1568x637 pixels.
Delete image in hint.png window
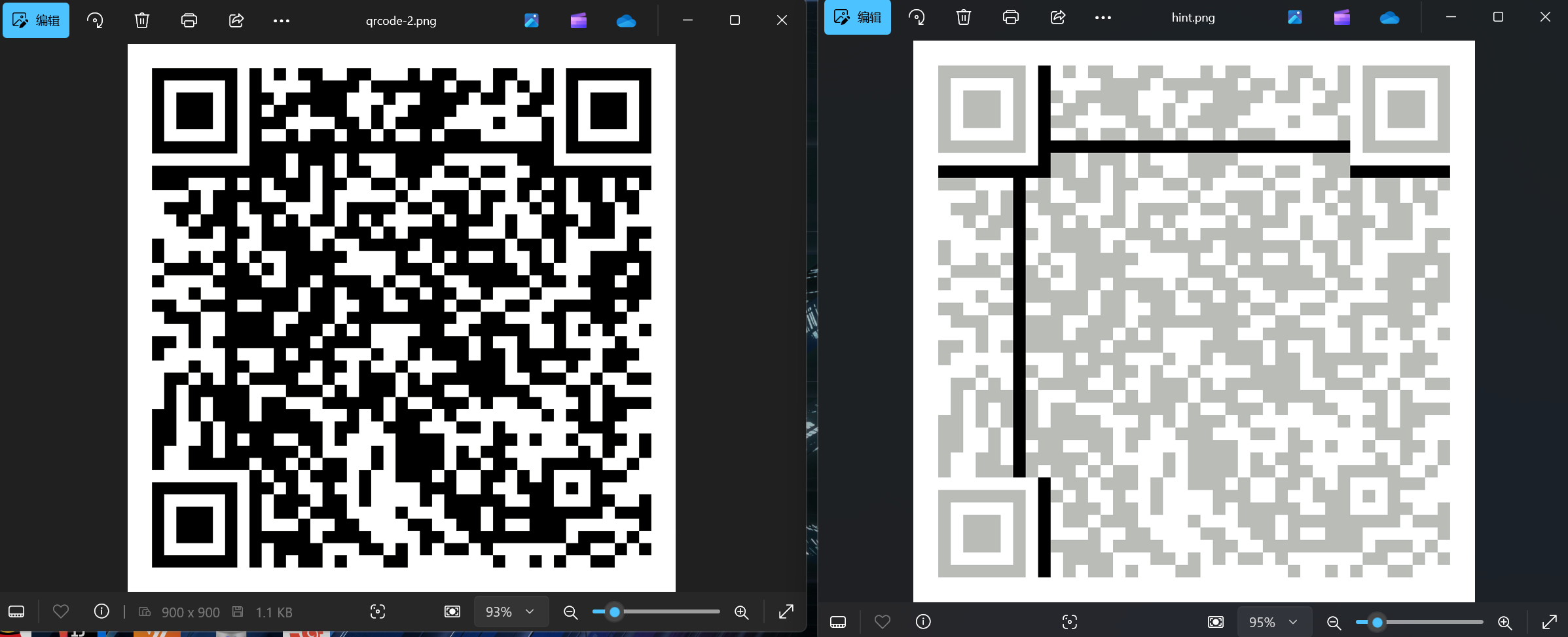964,17
